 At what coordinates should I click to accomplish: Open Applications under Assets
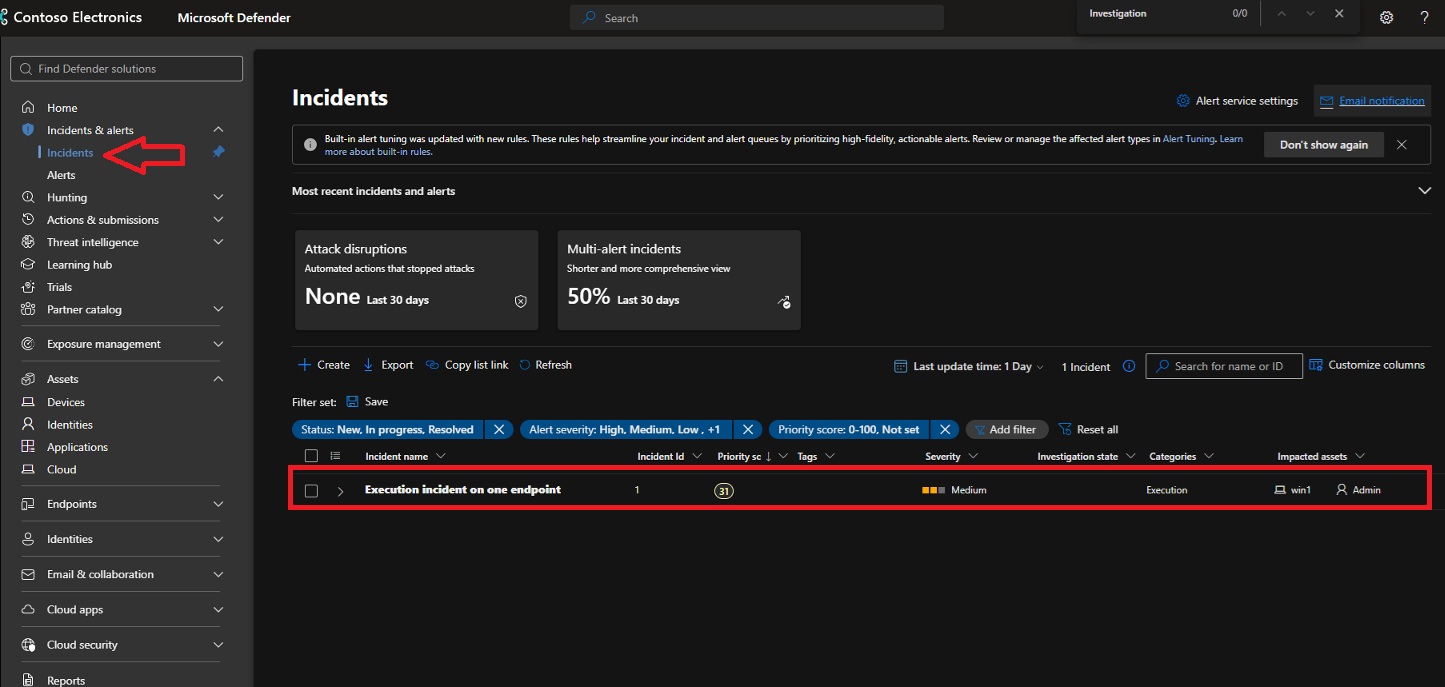pos(77,447)
